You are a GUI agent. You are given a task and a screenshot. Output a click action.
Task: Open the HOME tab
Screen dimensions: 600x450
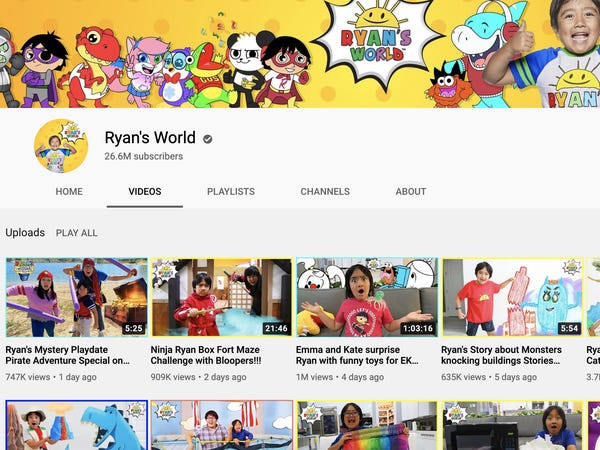point(69,191)
